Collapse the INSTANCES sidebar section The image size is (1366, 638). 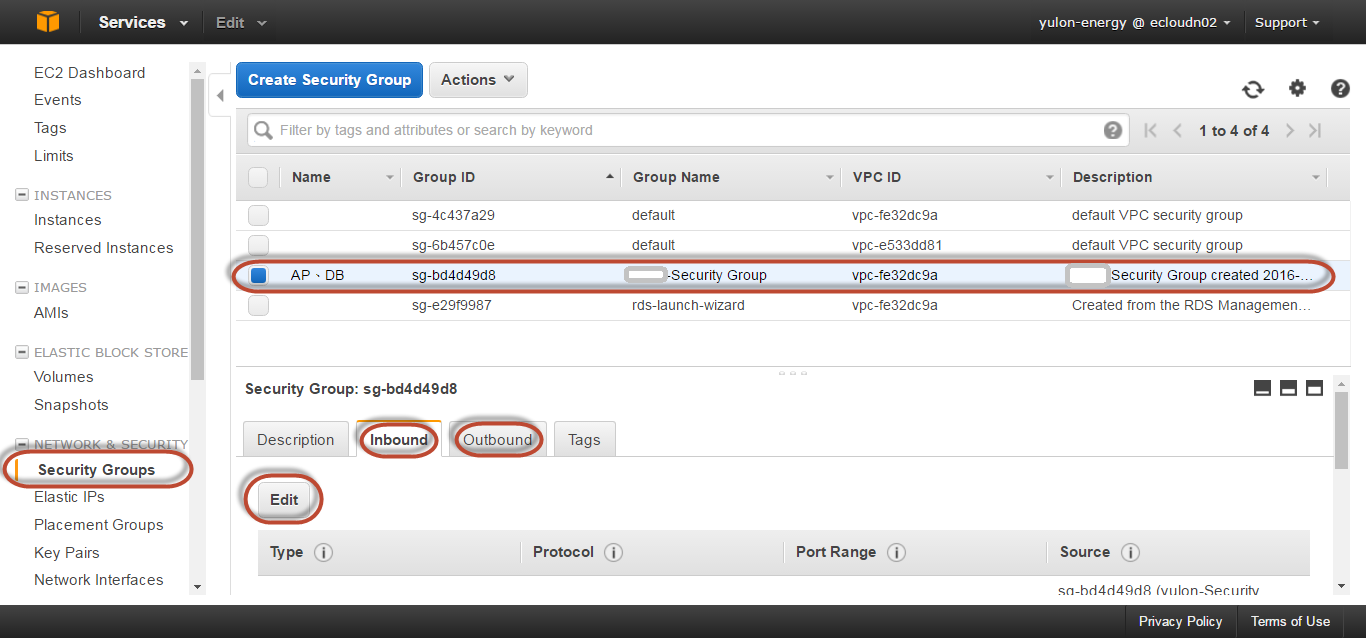point(22,195)
